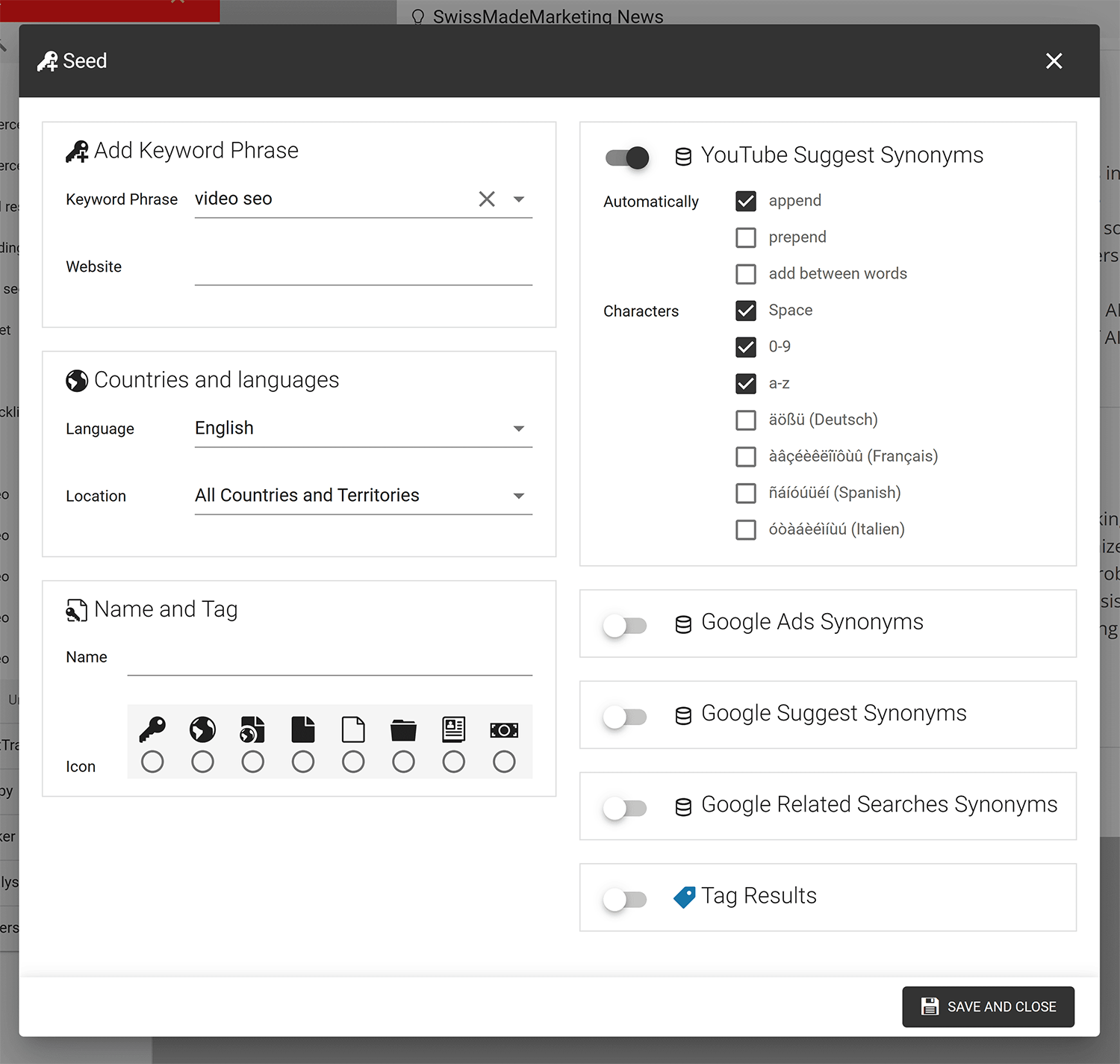Click the Name and Tag section icon
Screen dimensions: 1120x1064
[77, 611]
